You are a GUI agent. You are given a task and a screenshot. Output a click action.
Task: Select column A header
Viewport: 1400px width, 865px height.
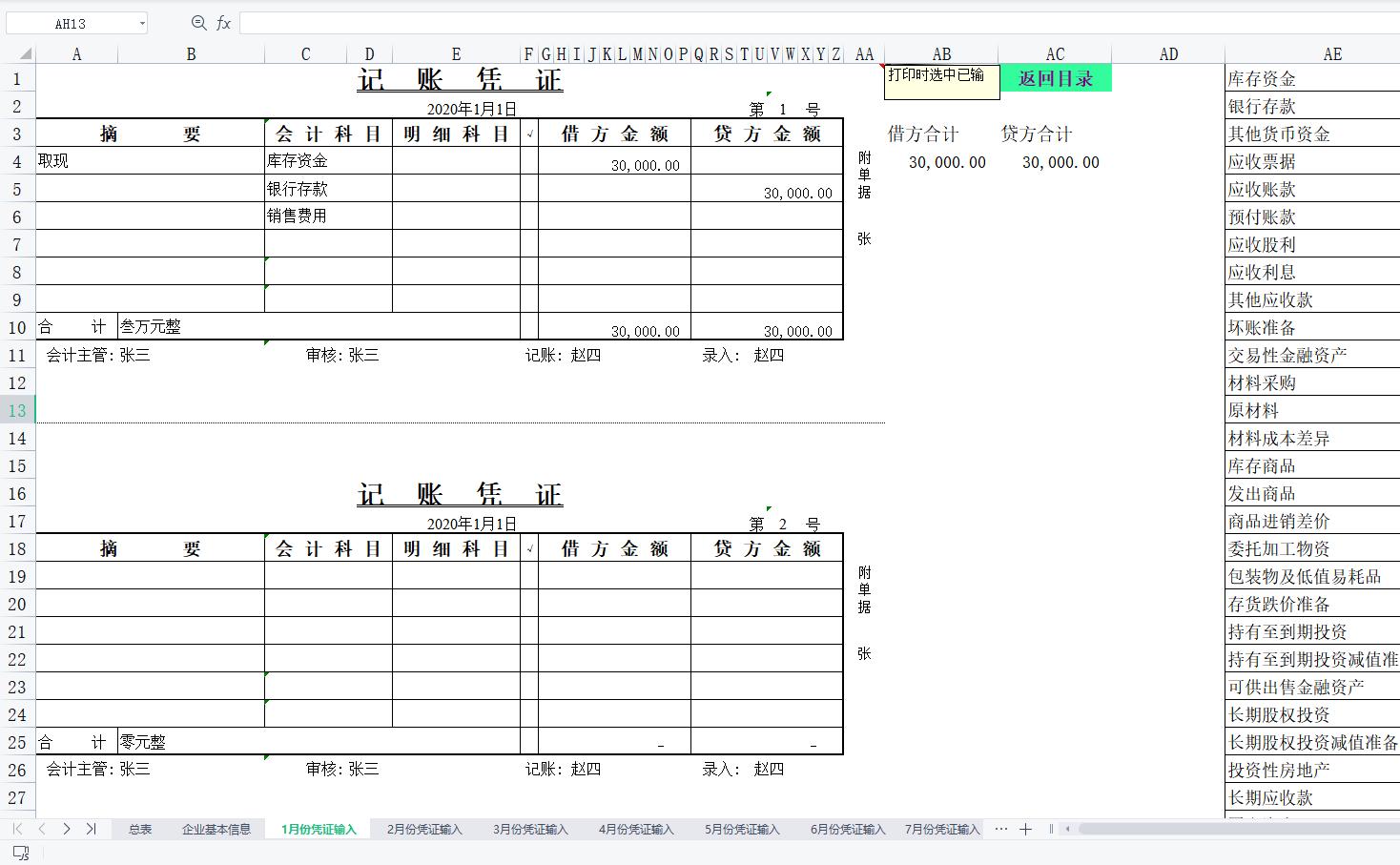(77, 54)
